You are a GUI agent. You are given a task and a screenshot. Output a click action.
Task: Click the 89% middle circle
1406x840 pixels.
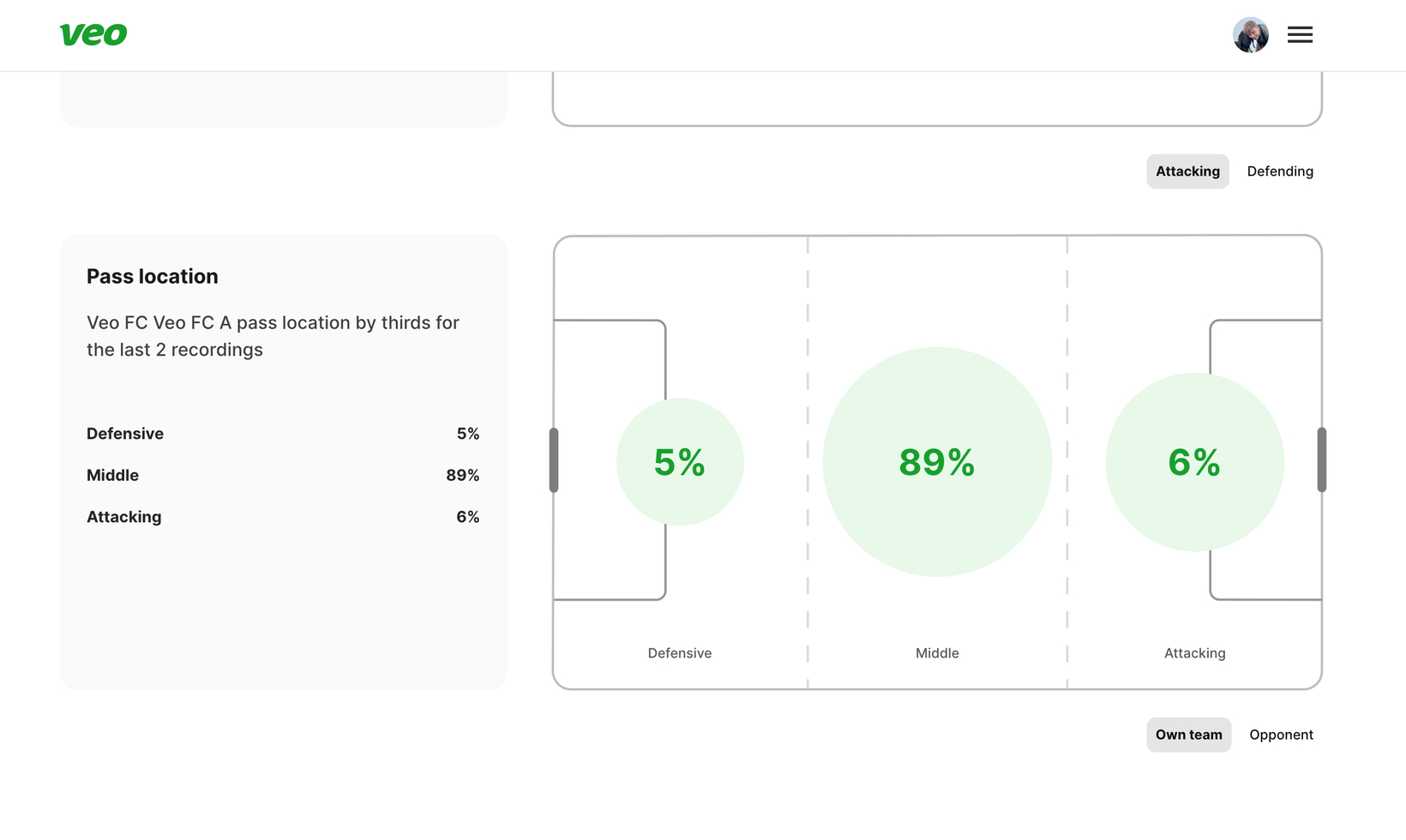(x=937, y=462)
